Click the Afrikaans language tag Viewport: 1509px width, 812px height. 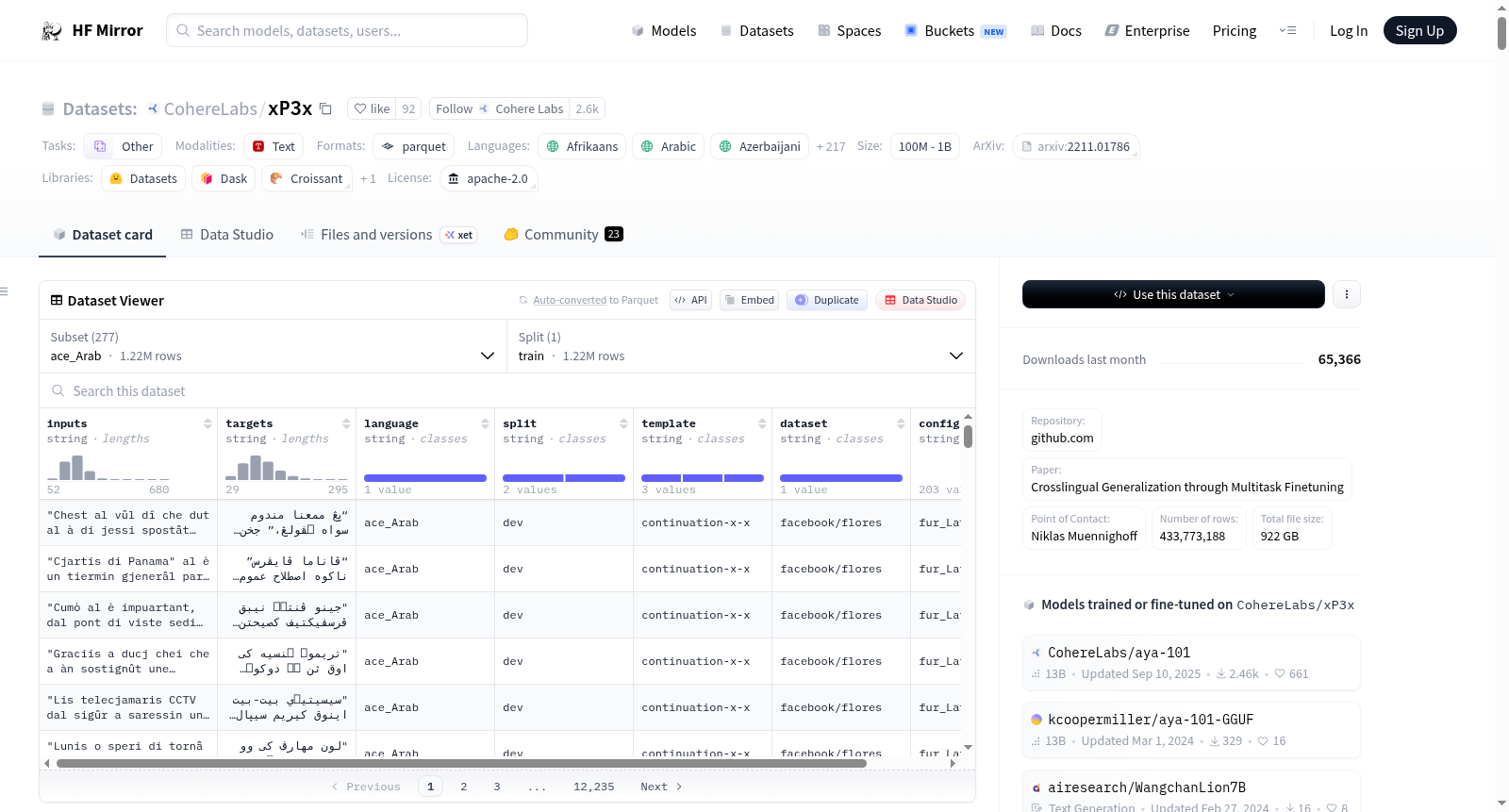(582, 146)
